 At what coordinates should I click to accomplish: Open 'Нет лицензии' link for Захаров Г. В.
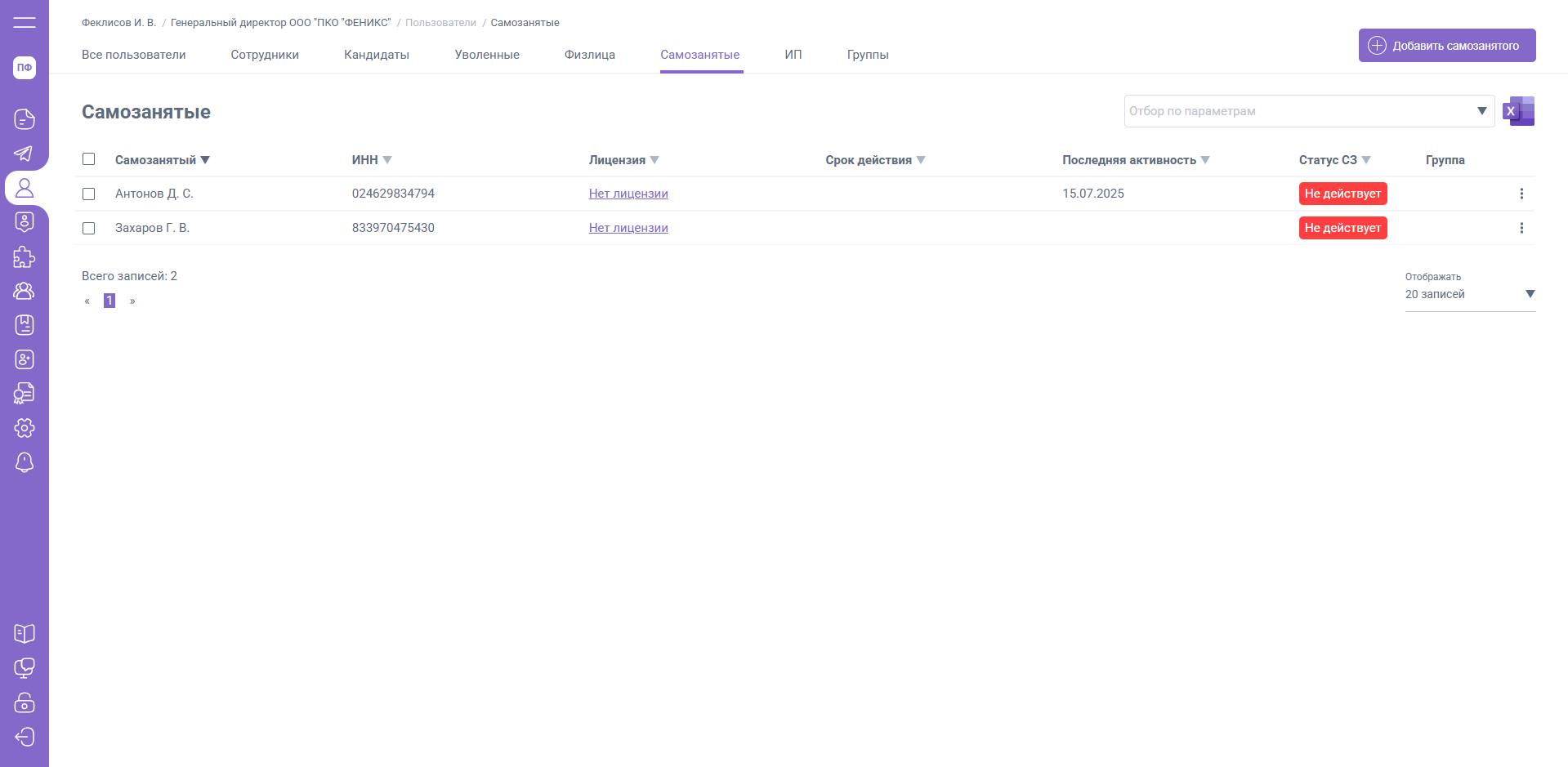click(628, 228)
